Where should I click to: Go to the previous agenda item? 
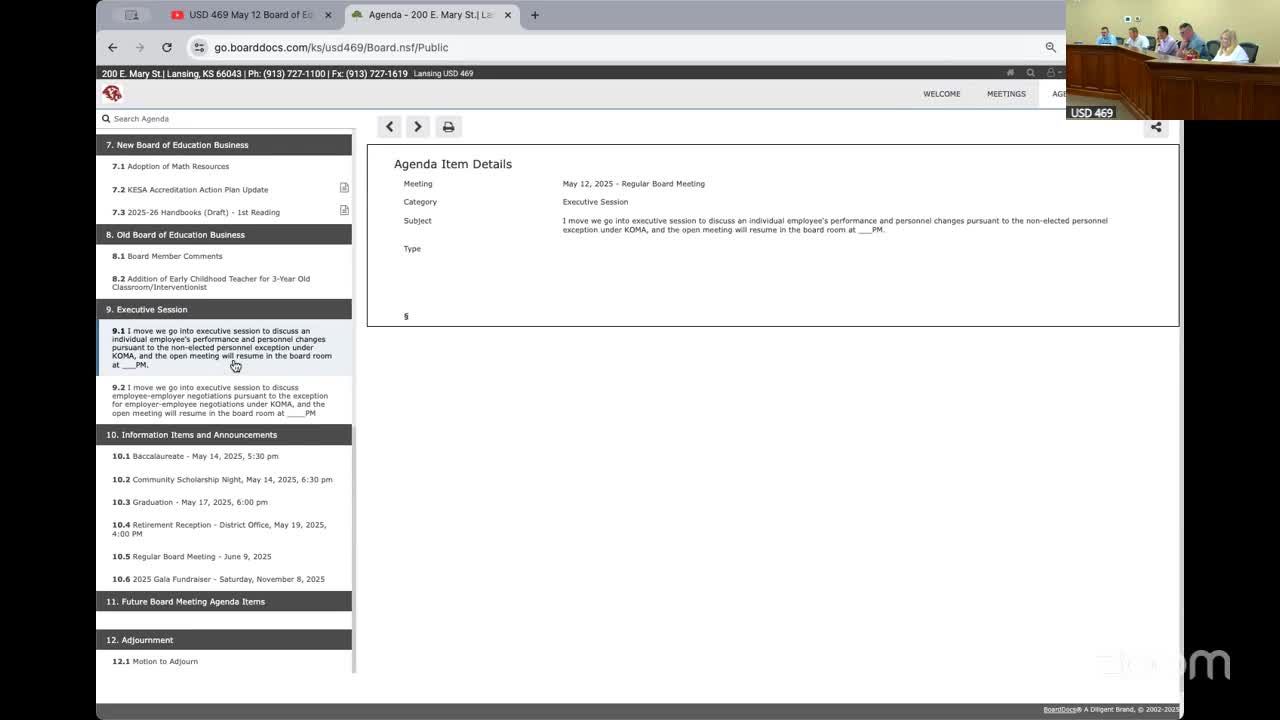pyautogui.click(x=390, y=127)
